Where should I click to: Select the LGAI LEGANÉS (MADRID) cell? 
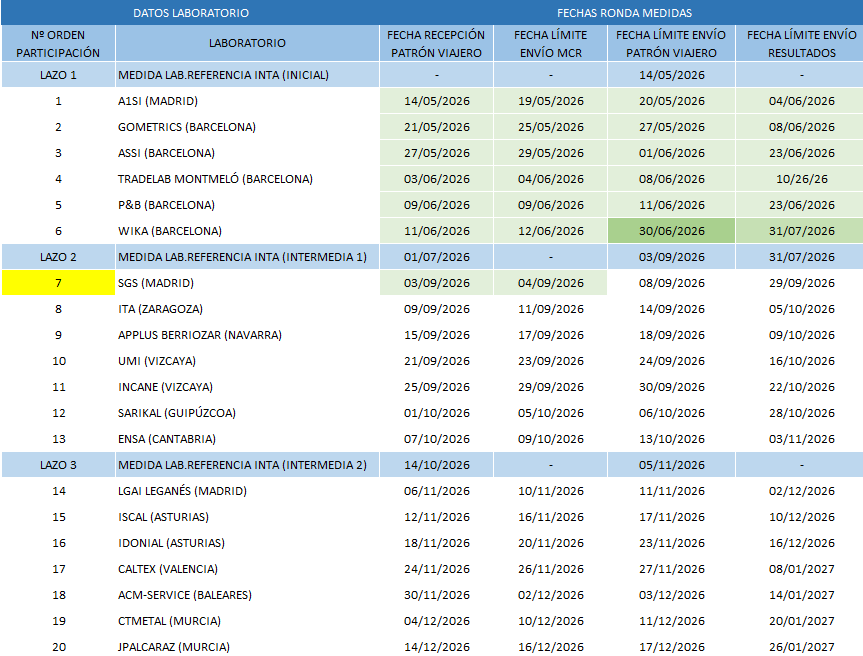coord(247,491)
